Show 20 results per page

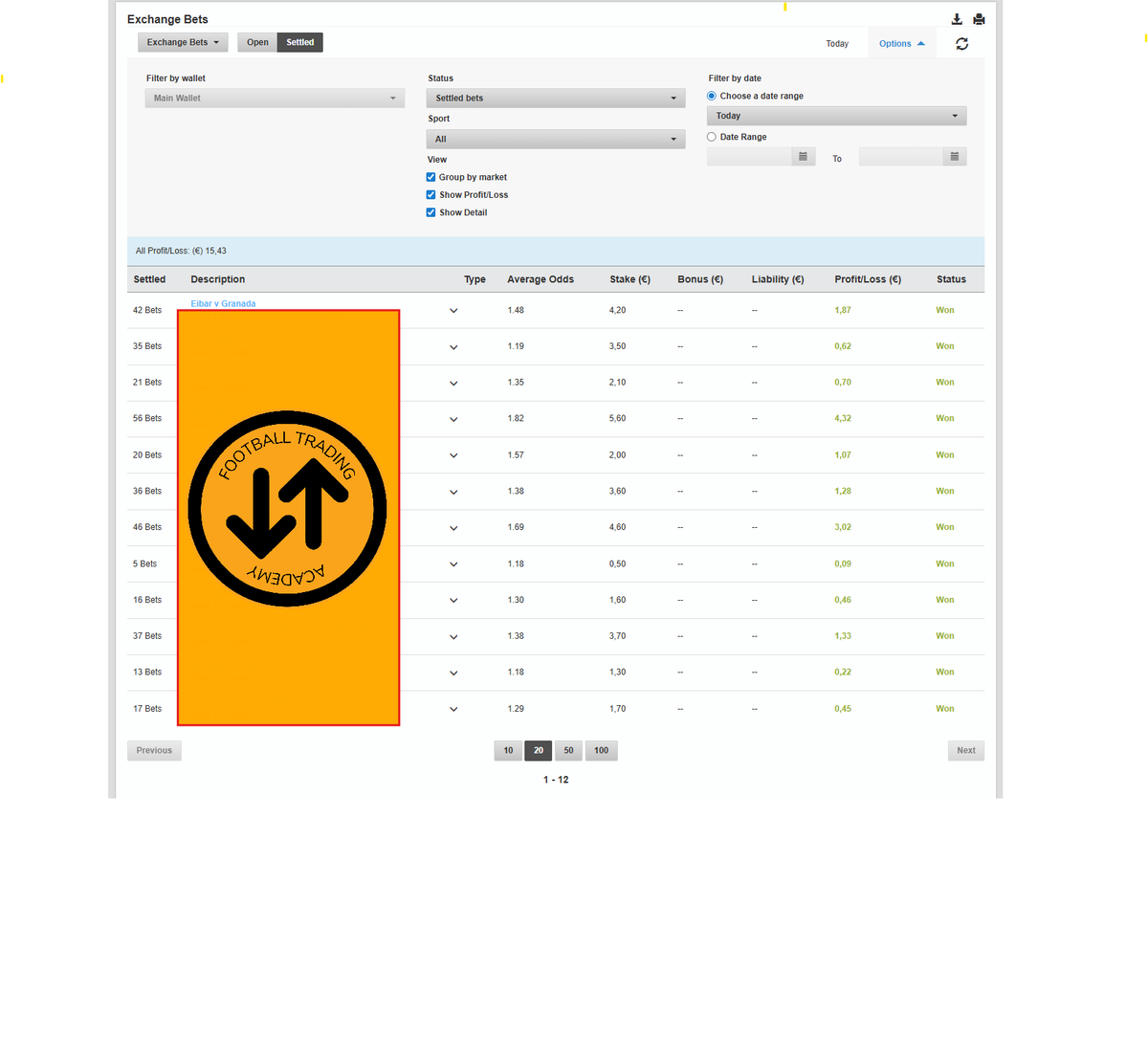pyautogui.click(x=539, y=751)
